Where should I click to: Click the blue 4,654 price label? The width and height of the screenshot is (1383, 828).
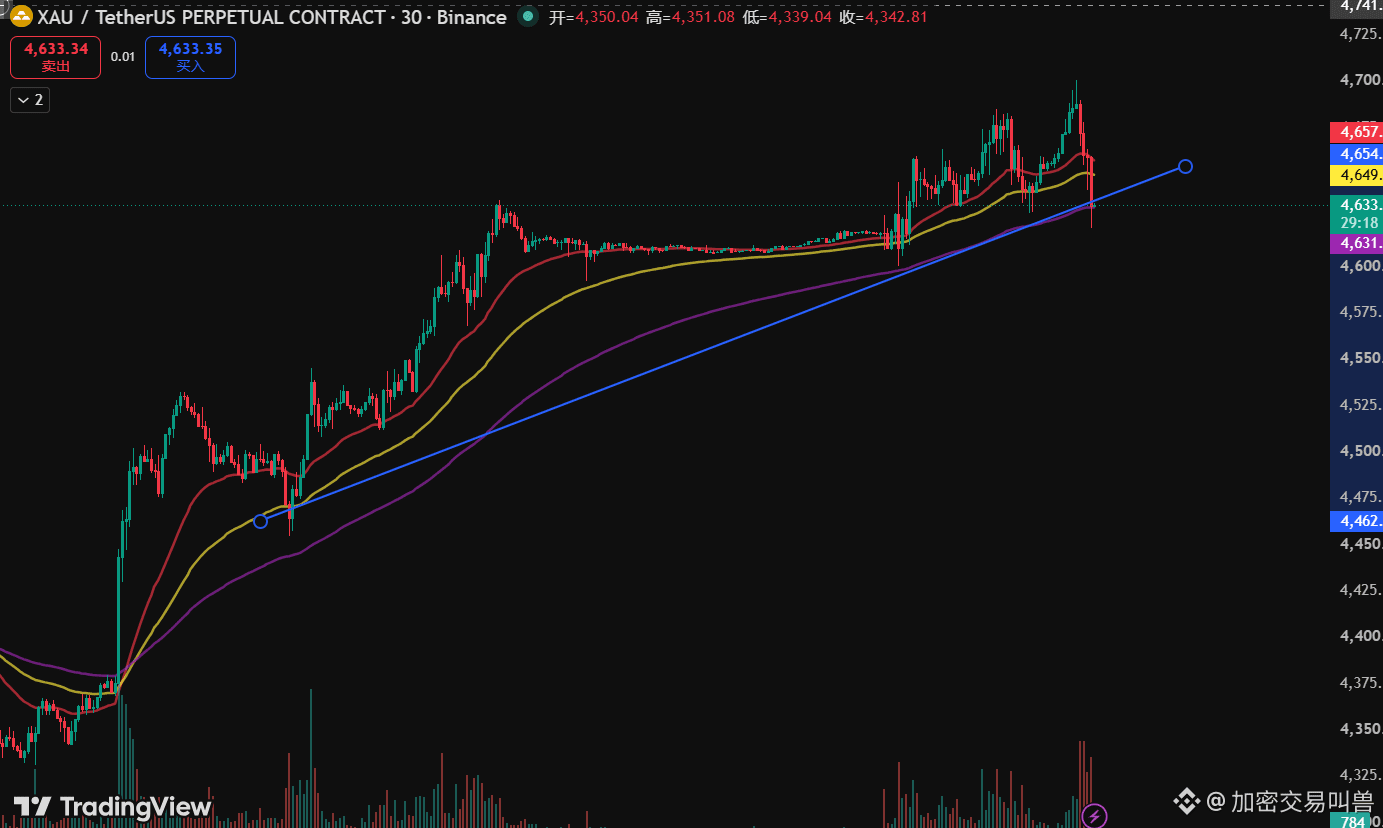tap(1356, 154)
